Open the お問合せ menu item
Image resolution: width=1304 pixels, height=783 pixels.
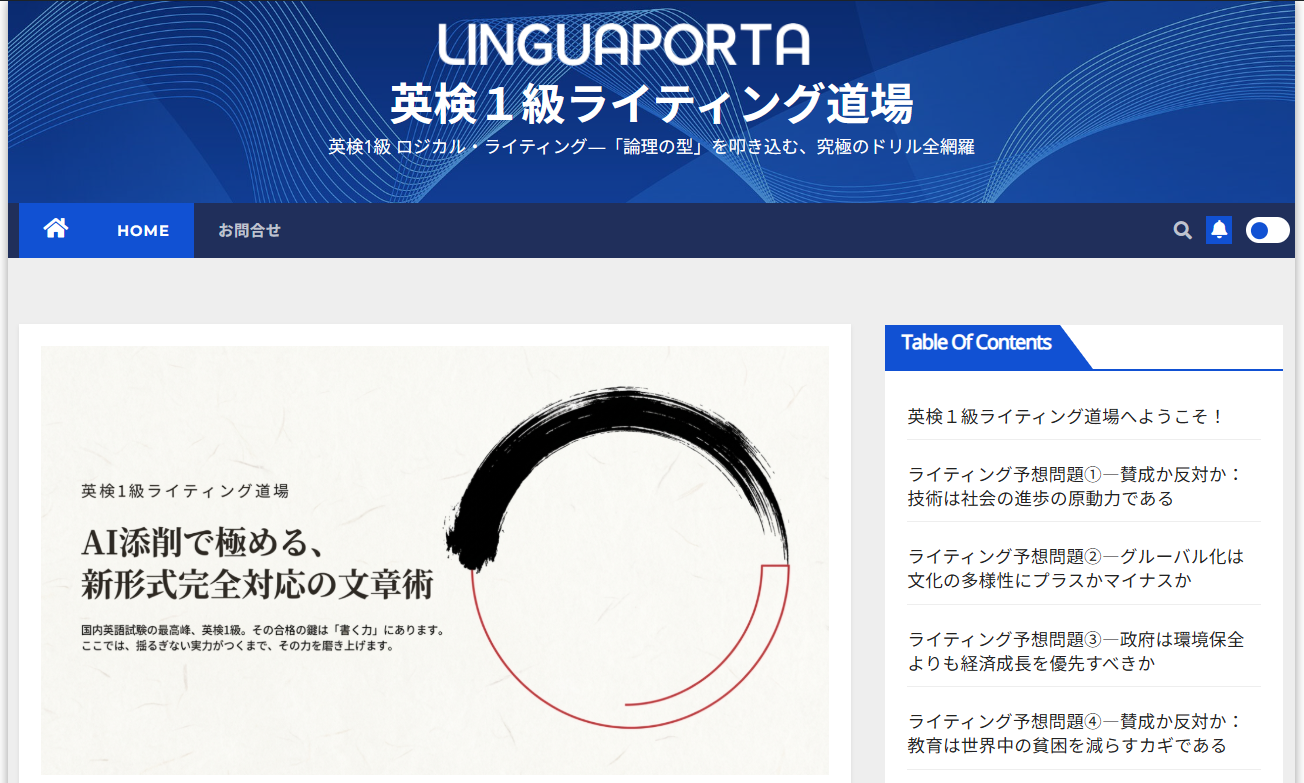tap(249, 231)
